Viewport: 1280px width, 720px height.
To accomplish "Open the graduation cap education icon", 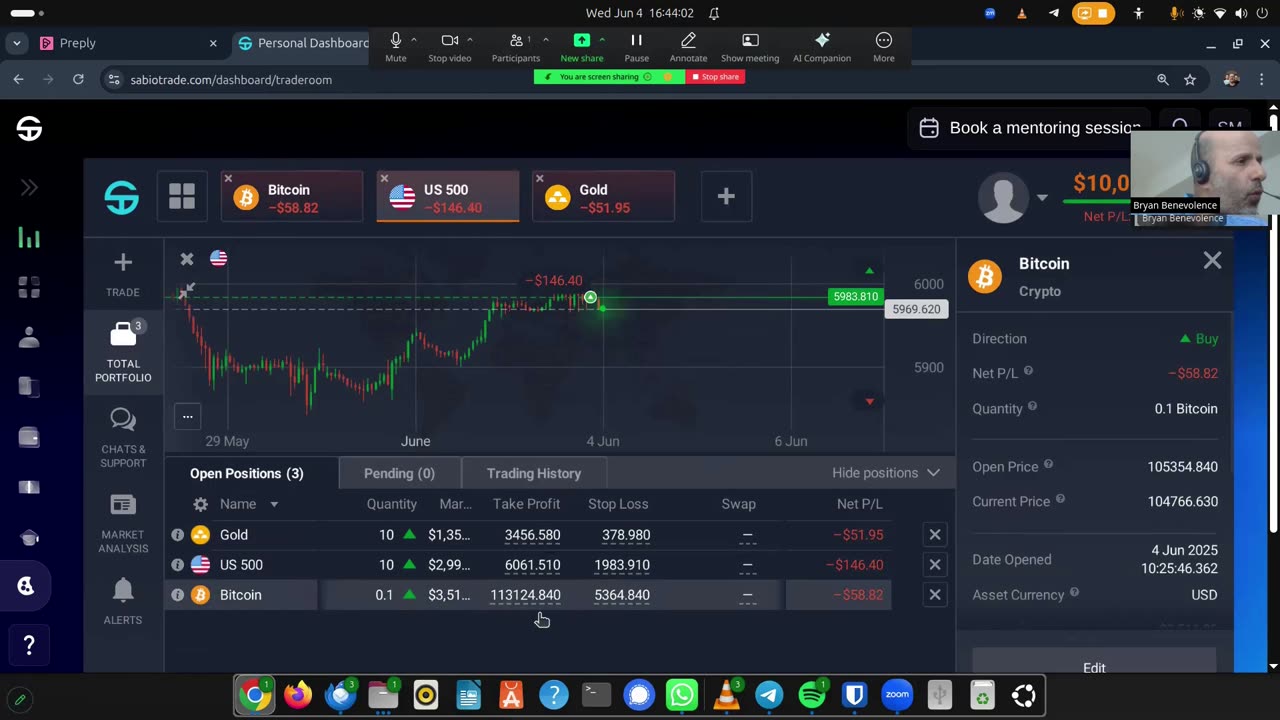I will (29, 538).
